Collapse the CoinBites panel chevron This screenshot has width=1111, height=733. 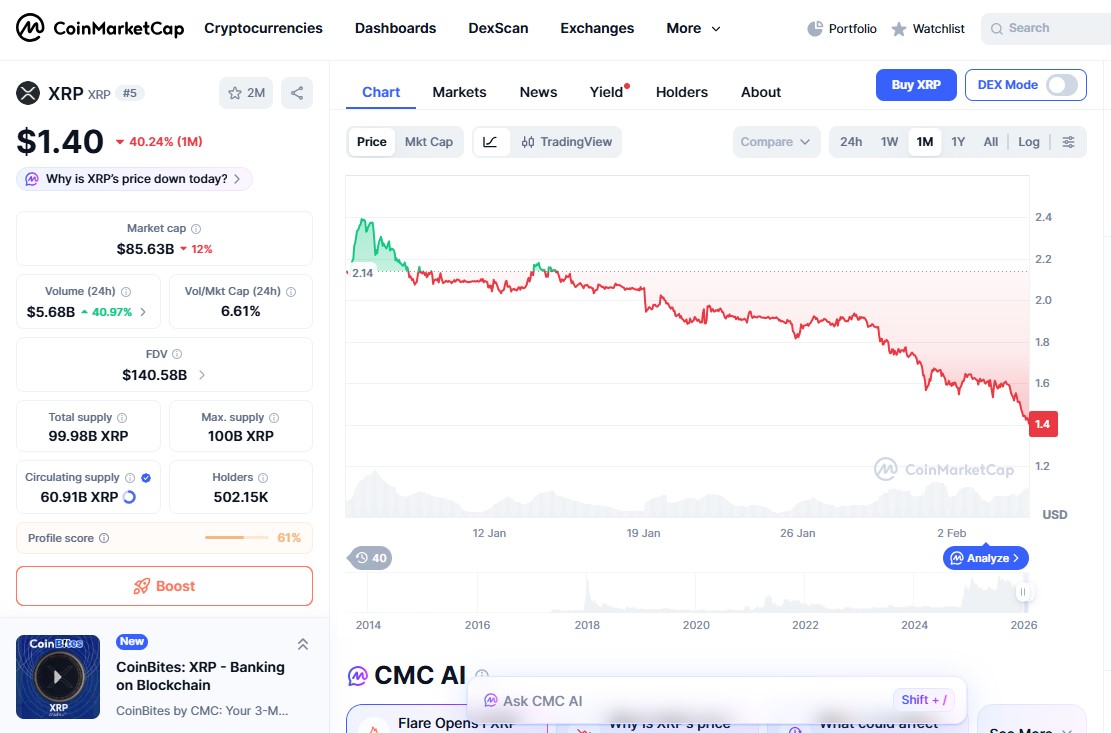(x=303, y=644)
